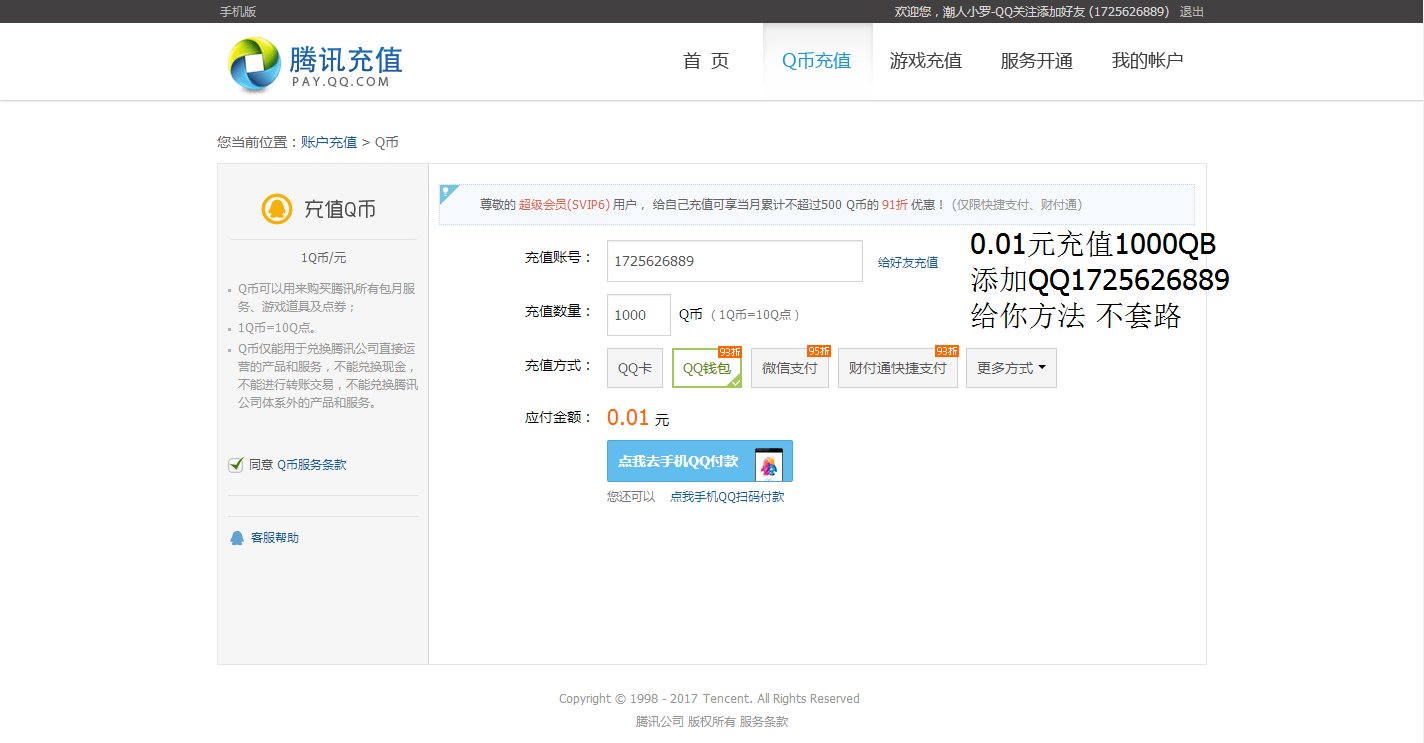Focus the 充值账号 input field

(735, 261)
